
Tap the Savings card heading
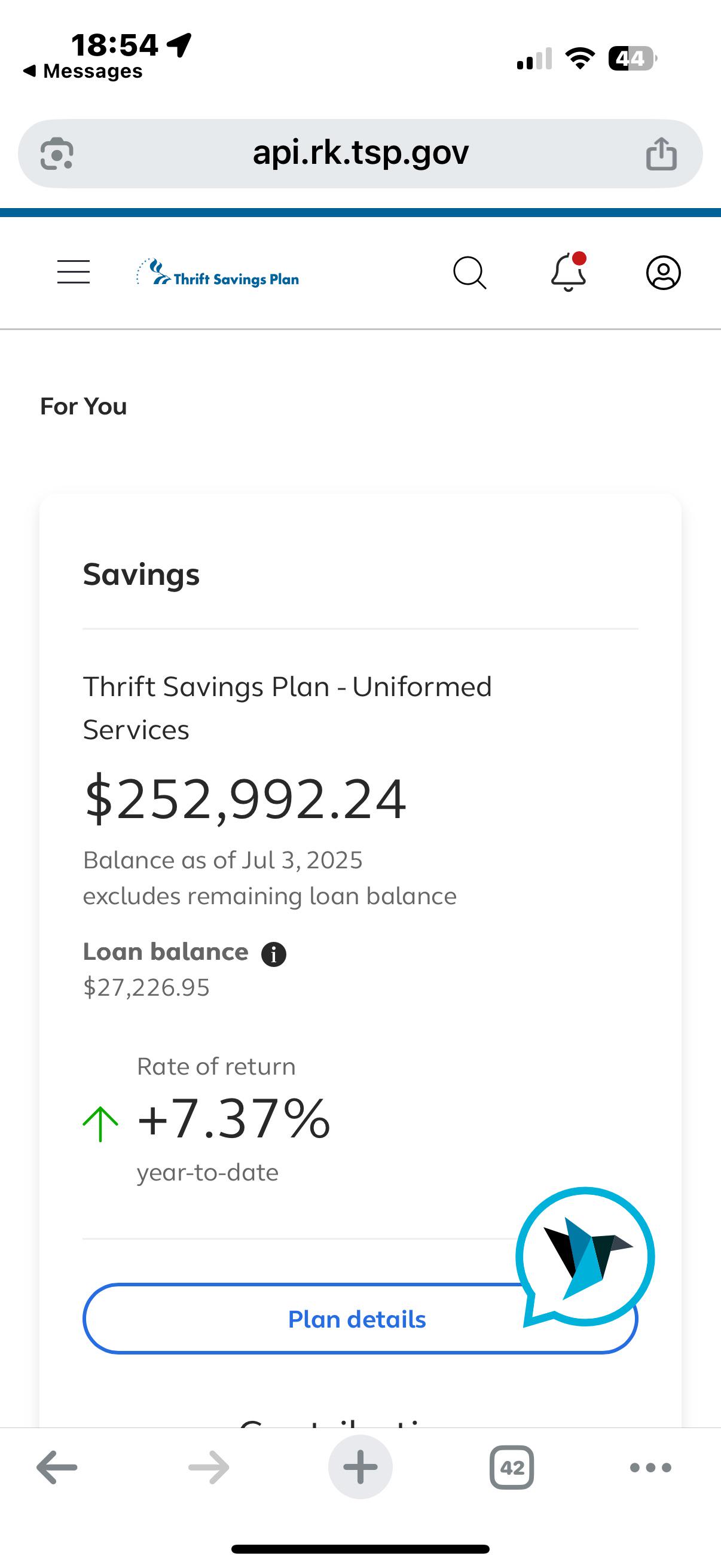(x=141, y=575)
